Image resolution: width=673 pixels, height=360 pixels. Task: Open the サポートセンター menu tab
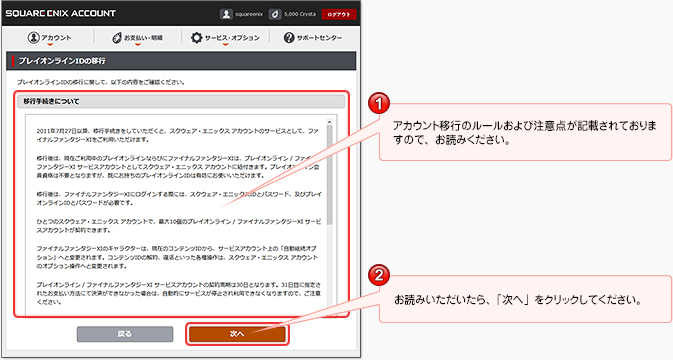coord(313,38)
